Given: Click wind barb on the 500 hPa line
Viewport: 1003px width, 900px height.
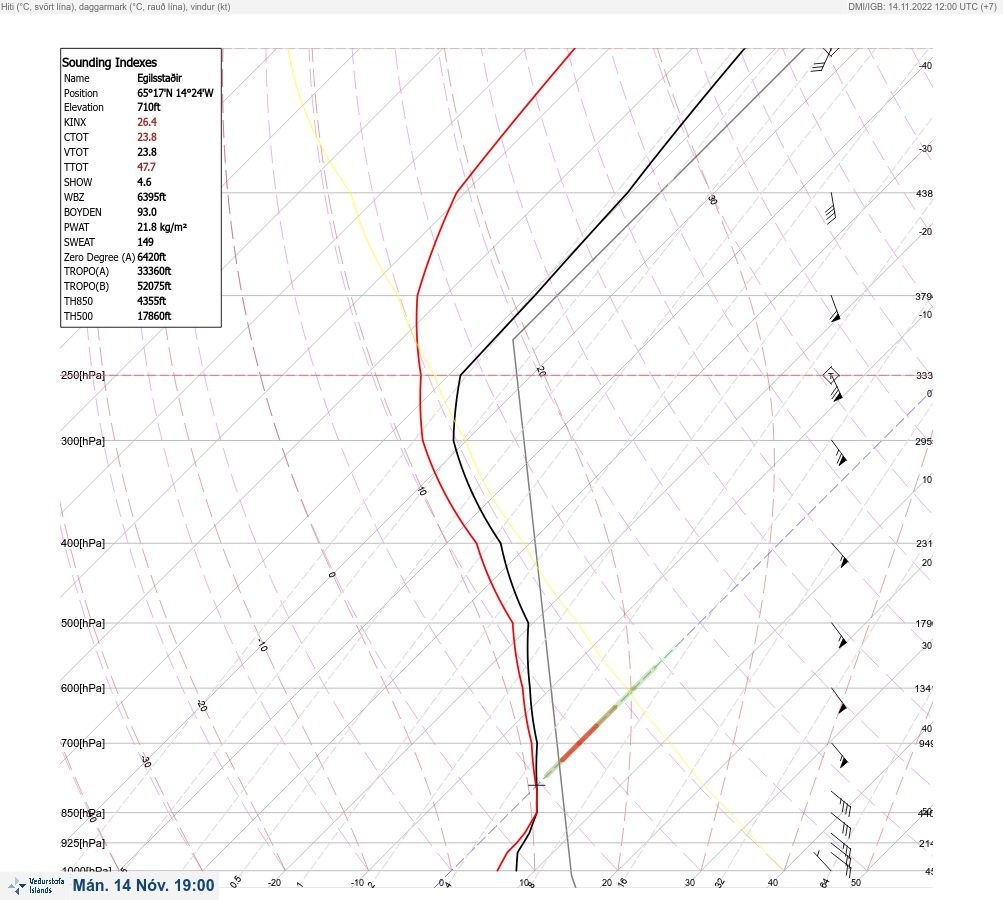Looking at the screenshot, I should [x=839, y=635].
